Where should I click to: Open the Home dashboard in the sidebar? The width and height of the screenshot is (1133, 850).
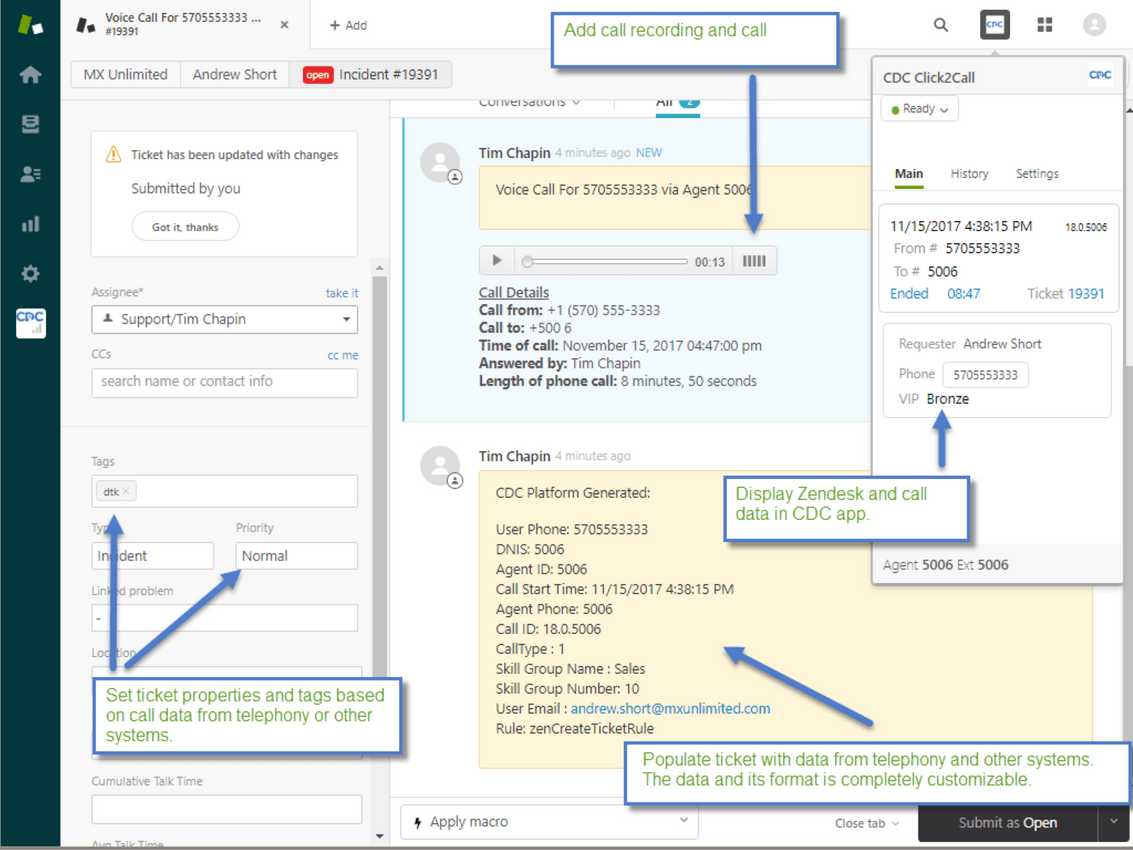click(x=30, y=74)
